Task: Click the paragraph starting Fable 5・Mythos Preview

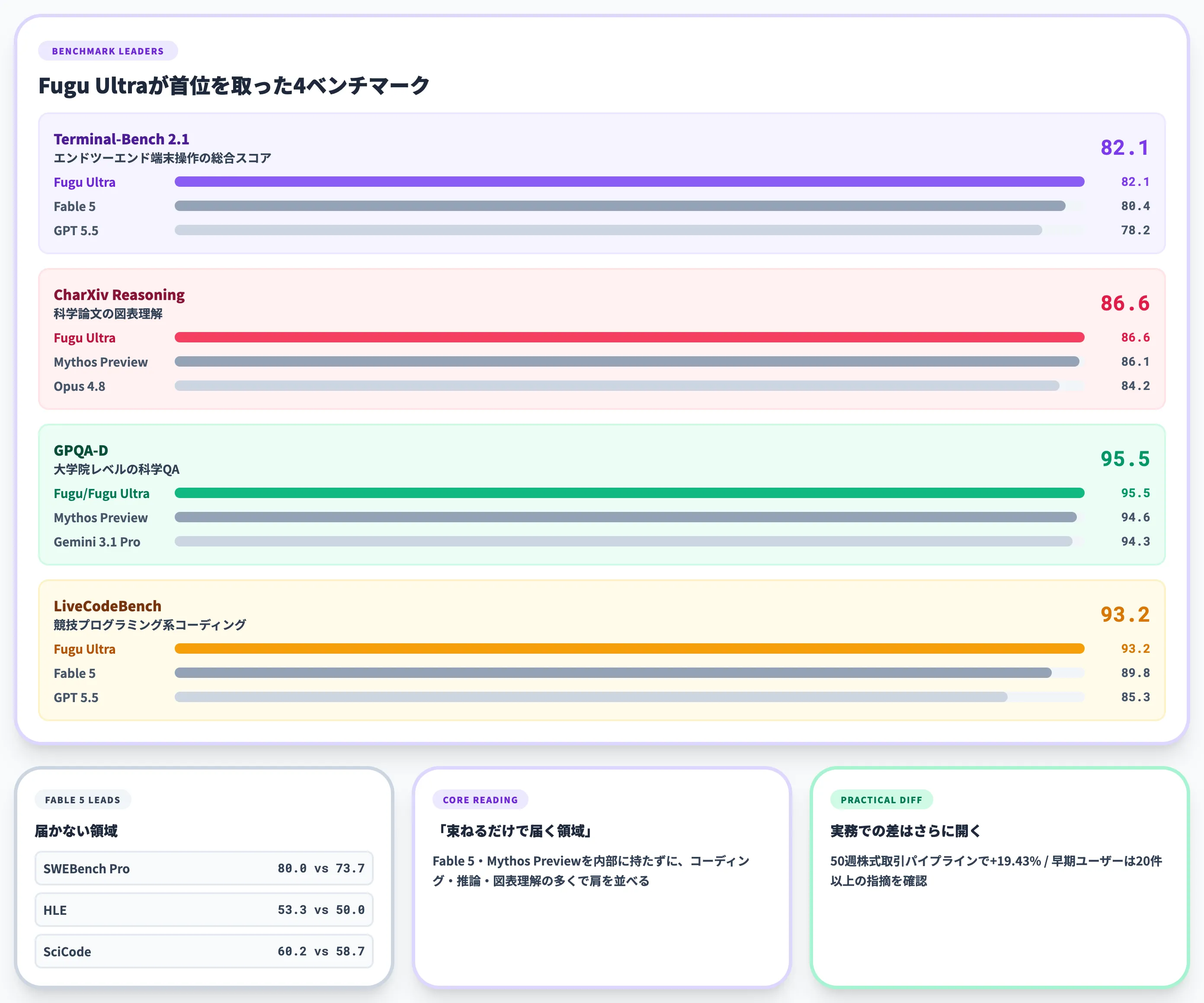Action: pos(591,871)
